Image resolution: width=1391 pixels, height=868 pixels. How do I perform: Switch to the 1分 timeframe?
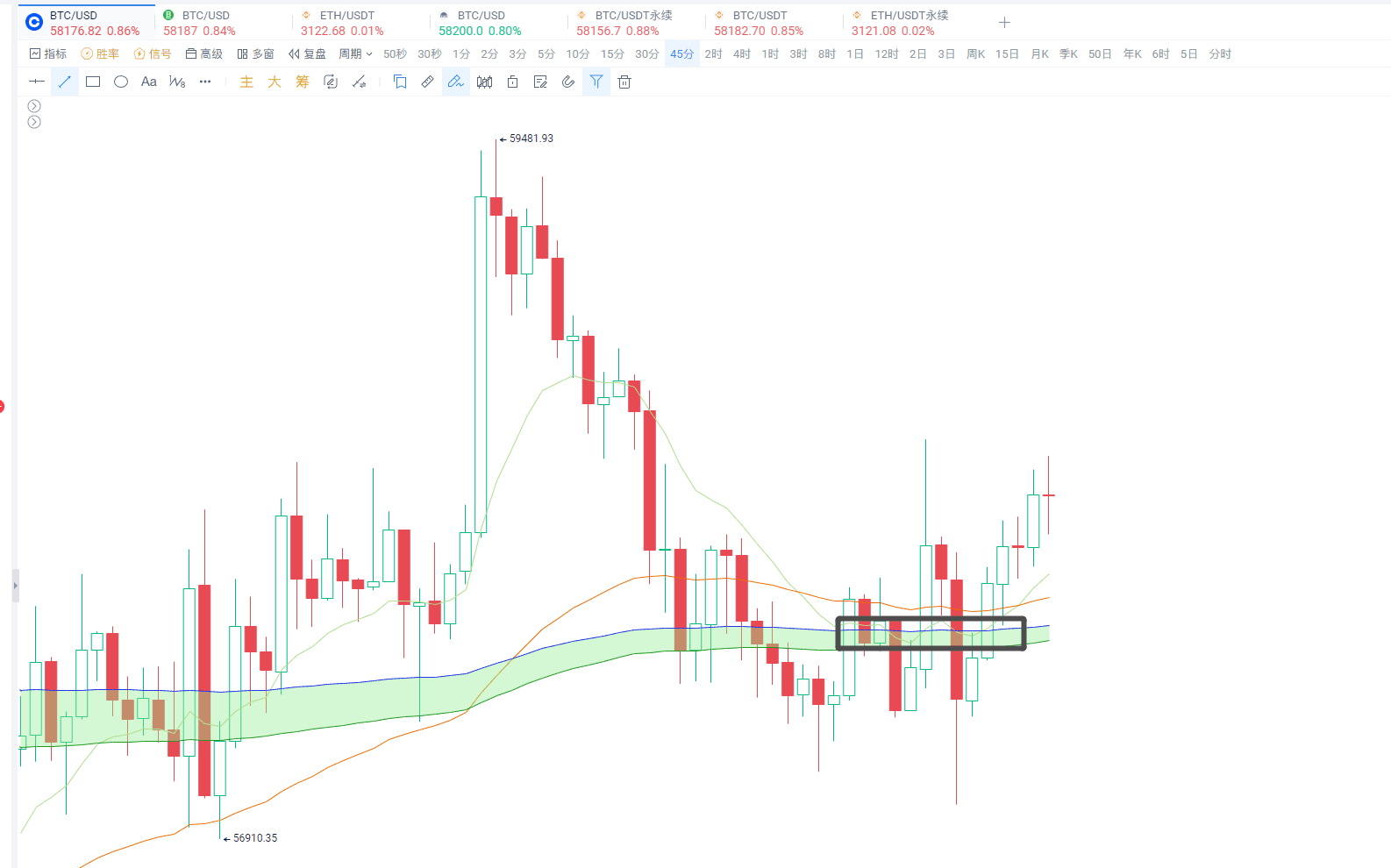(461, 53)
